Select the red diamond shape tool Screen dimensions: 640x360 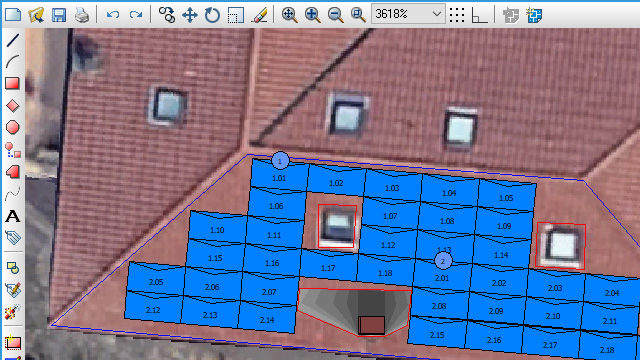coord(13,106)
